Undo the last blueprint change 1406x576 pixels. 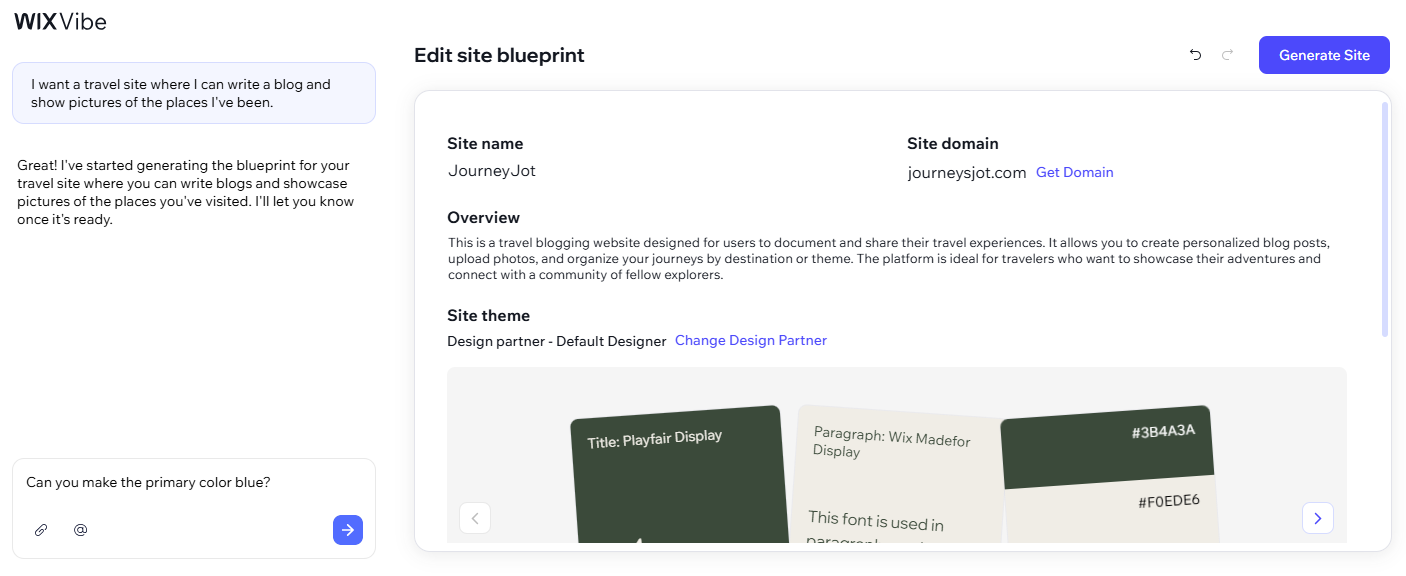pyautogui.click(x=1195, y=55)
